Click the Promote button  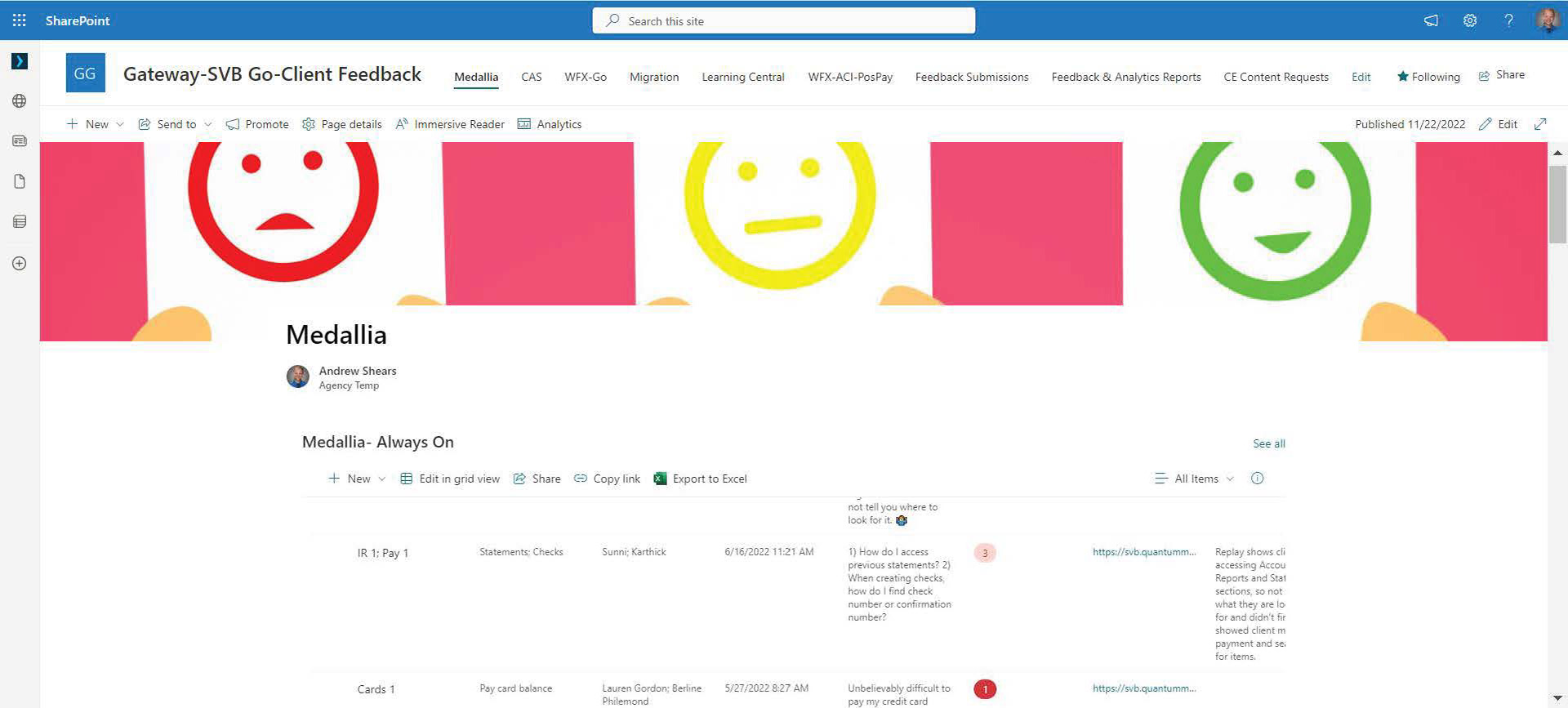pos(257,124)
